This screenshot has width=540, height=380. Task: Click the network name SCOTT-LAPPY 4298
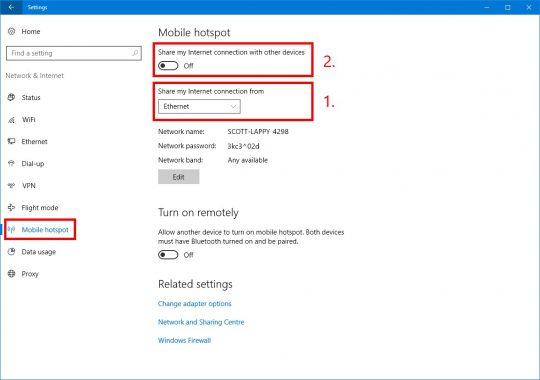(x=258, y=131)
